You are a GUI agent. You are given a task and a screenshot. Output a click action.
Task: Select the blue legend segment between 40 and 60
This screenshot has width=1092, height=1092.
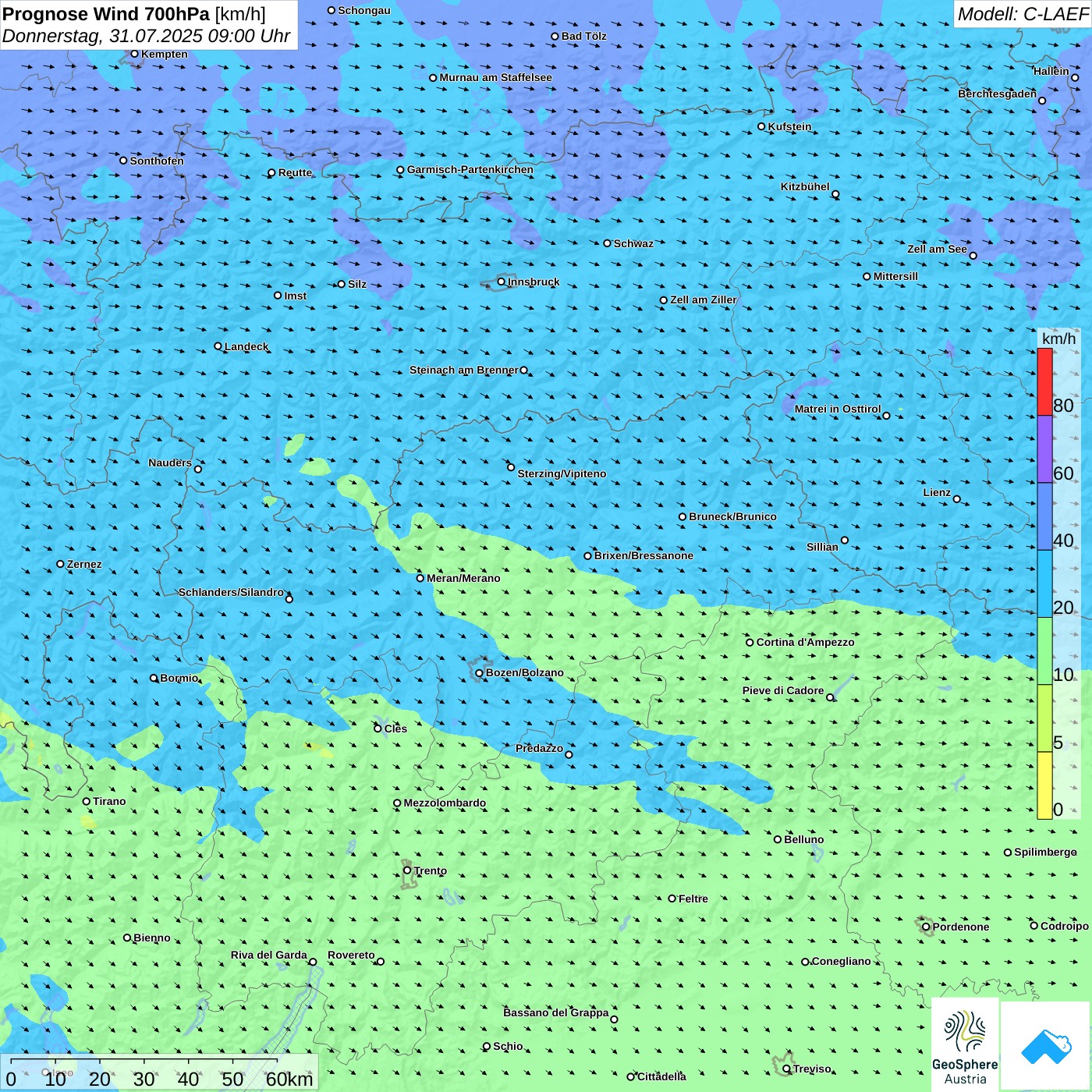[x=1044, y=516]
